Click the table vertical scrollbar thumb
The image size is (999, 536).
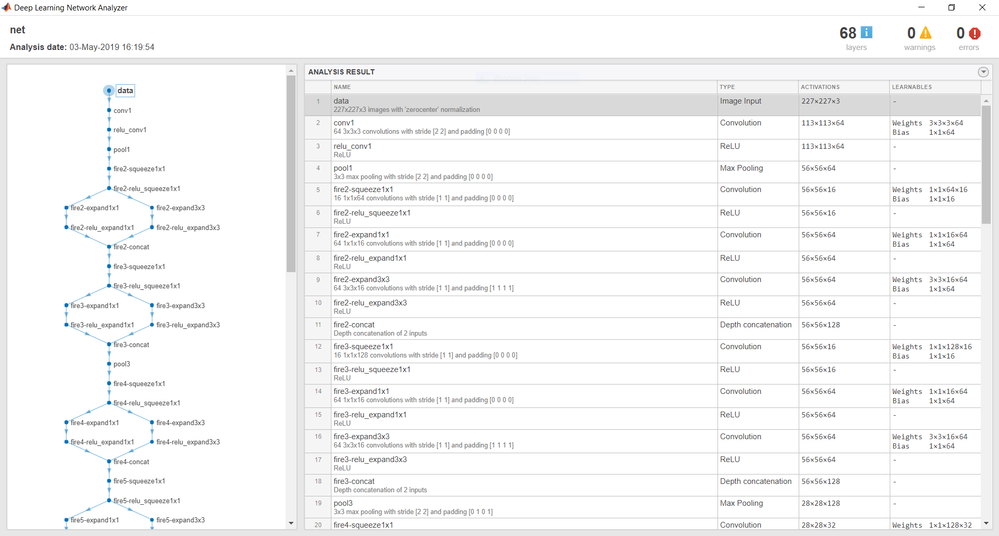coord(986,164)
